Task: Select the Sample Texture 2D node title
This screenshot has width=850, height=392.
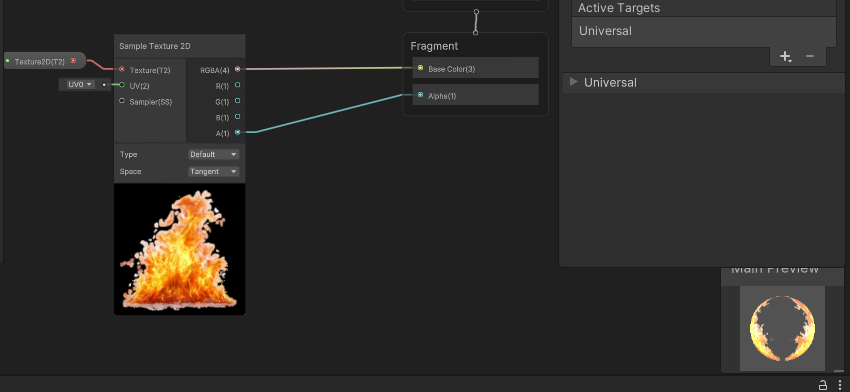Action: pyautogui.click(x=154, y=46)
